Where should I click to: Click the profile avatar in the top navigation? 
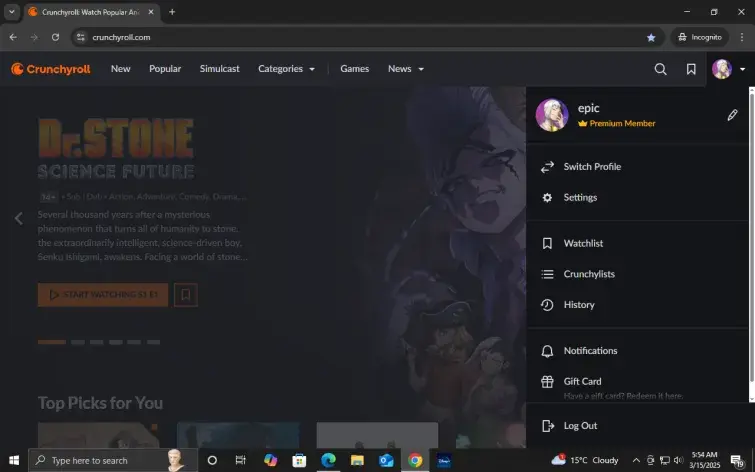pos(721,69)
